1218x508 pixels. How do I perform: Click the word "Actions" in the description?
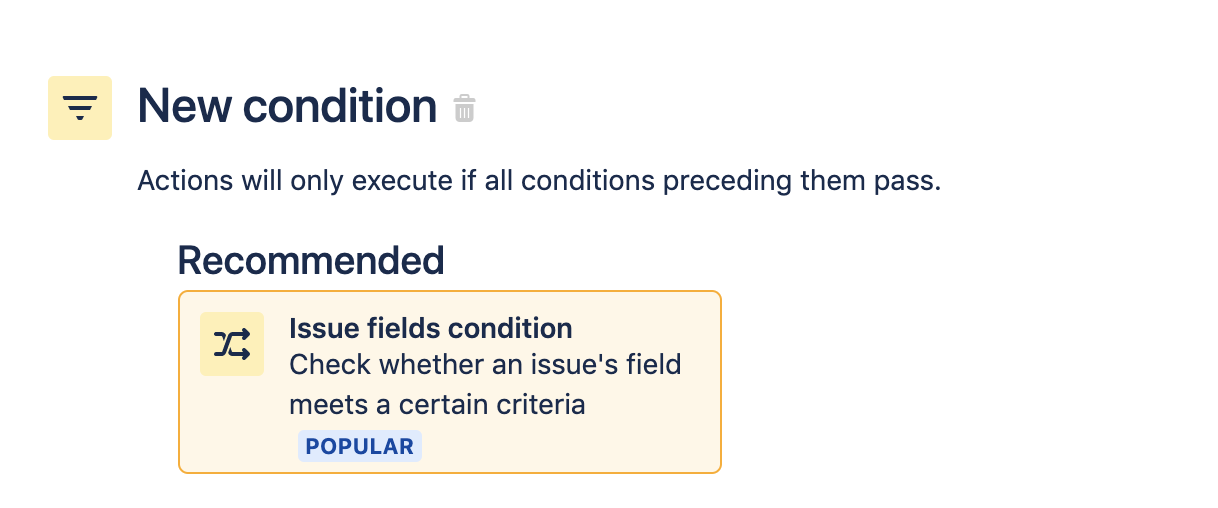(176, 182)
